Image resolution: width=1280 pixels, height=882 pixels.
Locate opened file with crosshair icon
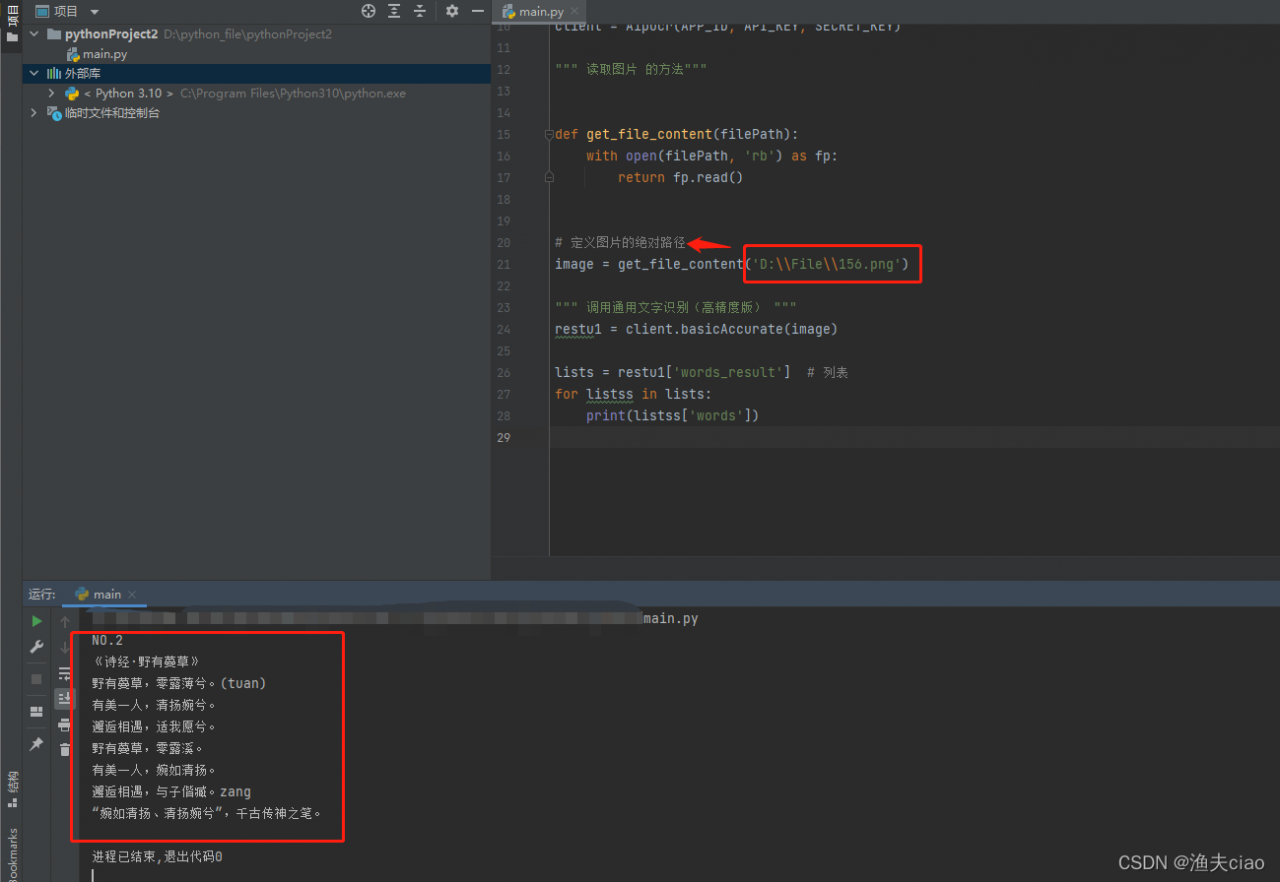(368, 11)
